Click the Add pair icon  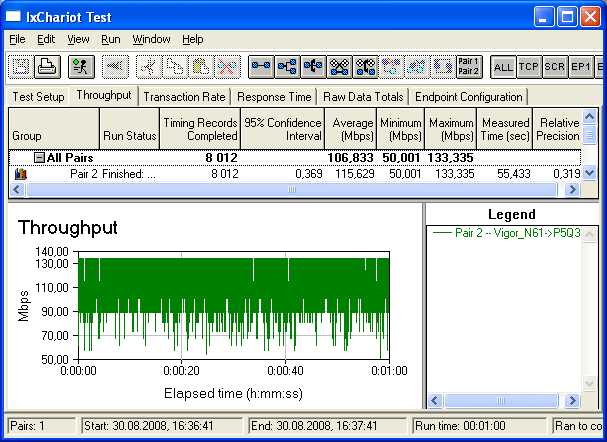(261, 67)
